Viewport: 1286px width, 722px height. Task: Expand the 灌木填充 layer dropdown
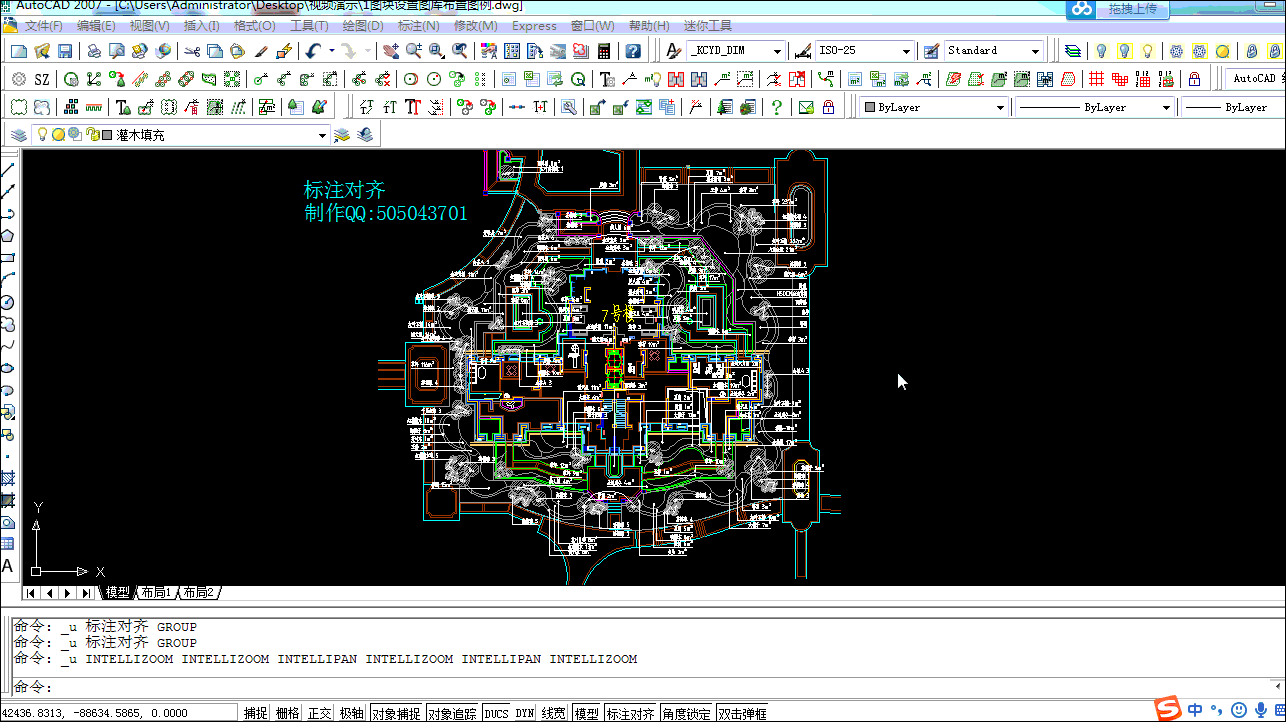click(322, 135)
